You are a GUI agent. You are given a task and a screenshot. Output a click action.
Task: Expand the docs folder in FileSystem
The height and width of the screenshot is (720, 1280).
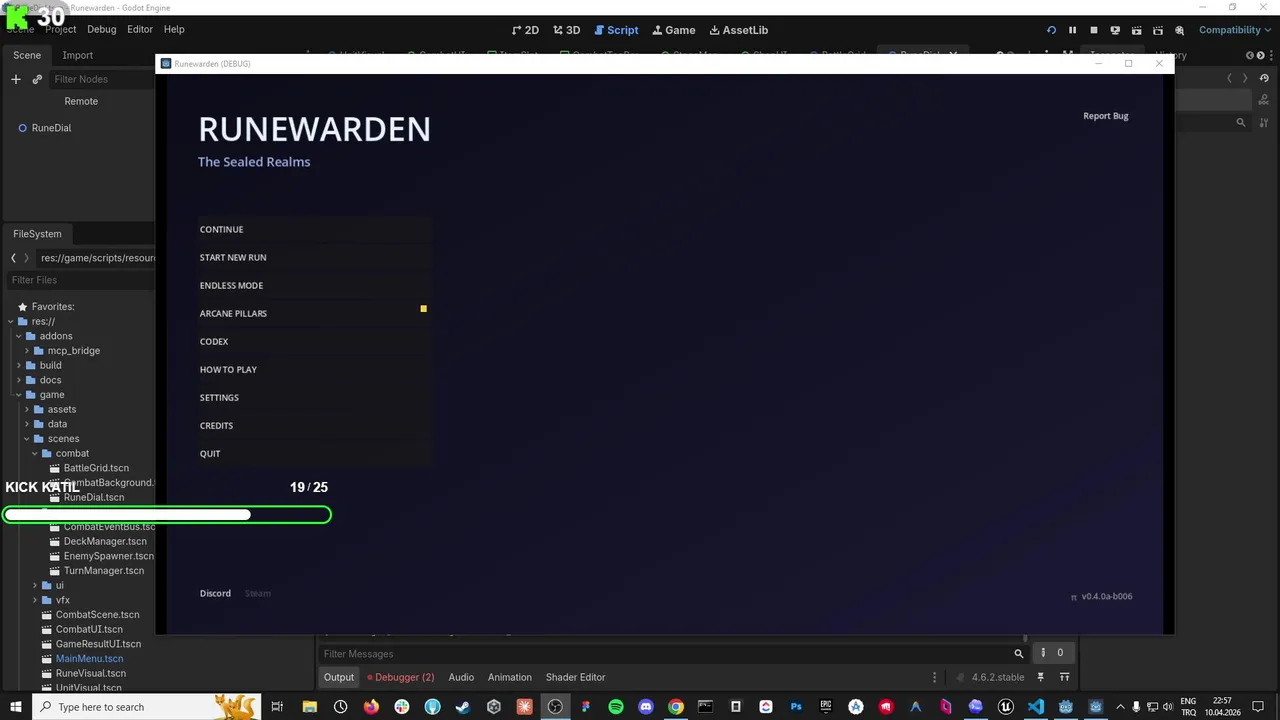click(x=19, y=380)
